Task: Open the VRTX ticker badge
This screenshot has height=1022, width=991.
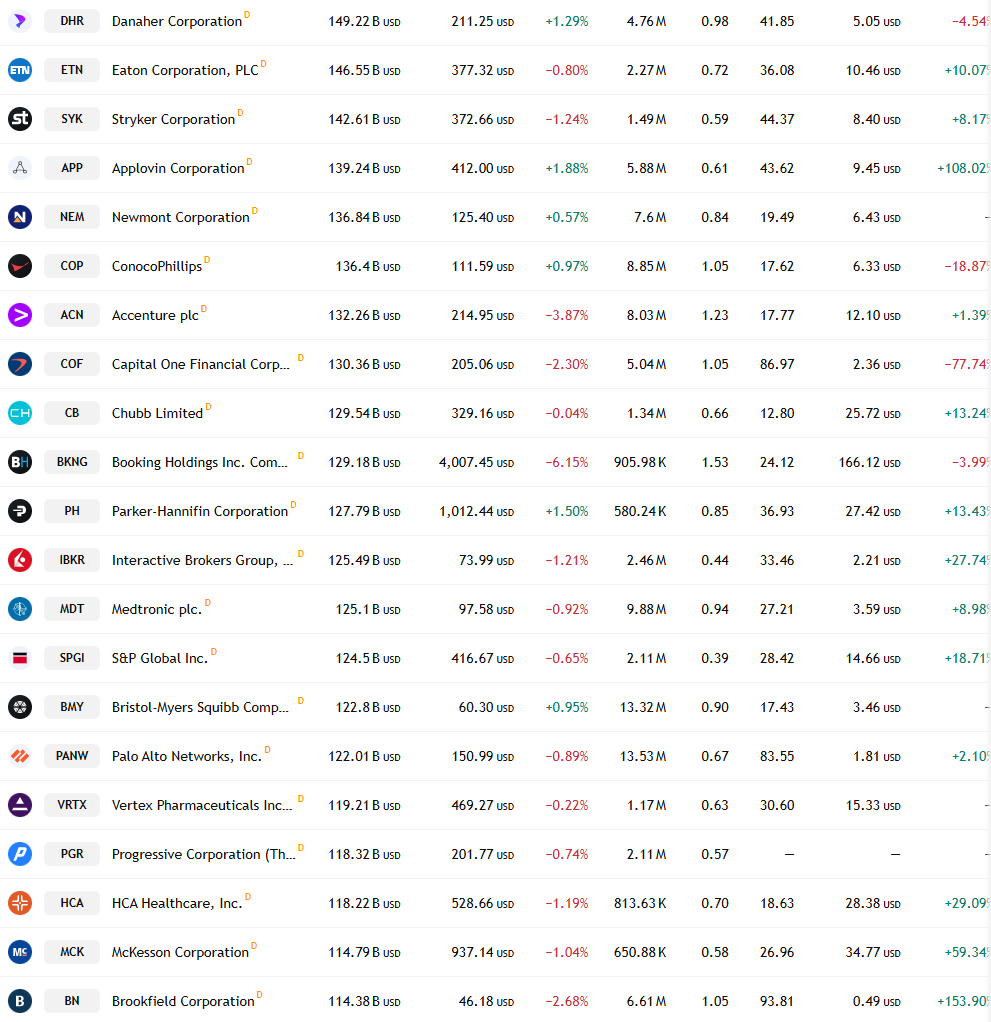Action: tap(72, 805)
